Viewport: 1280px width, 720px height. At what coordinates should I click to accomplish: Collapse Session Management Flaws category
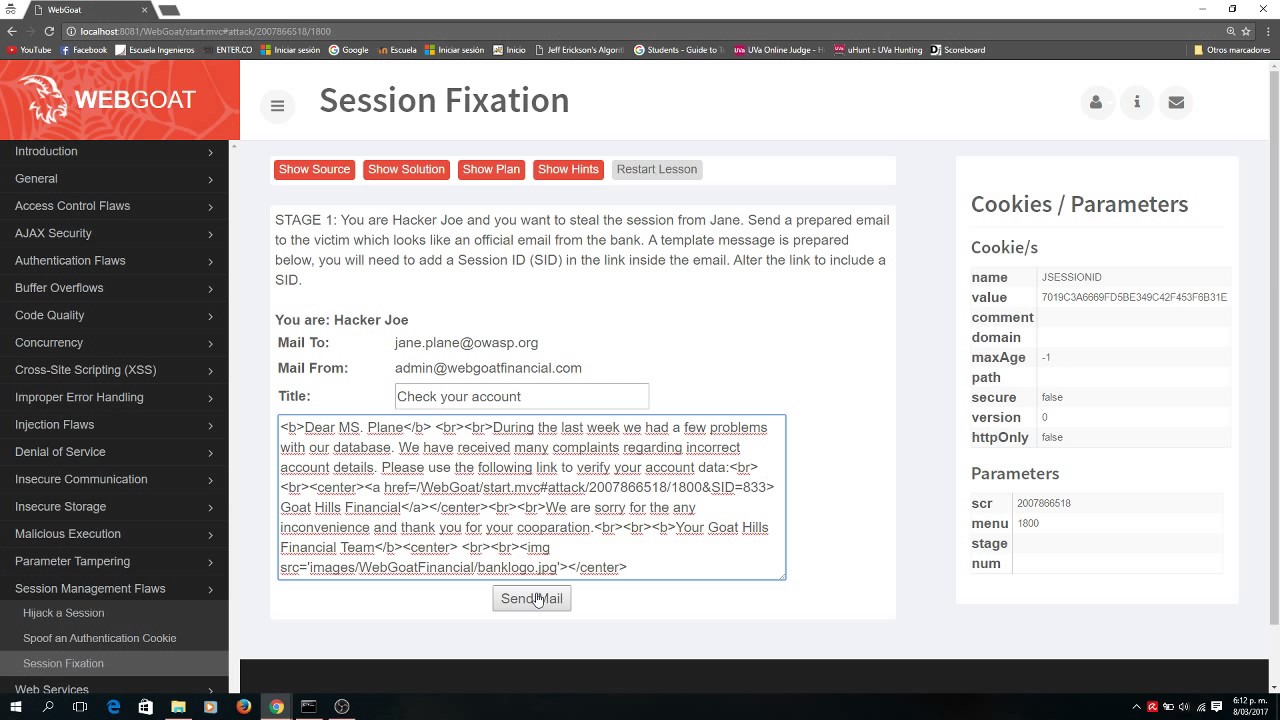(114, 589)
